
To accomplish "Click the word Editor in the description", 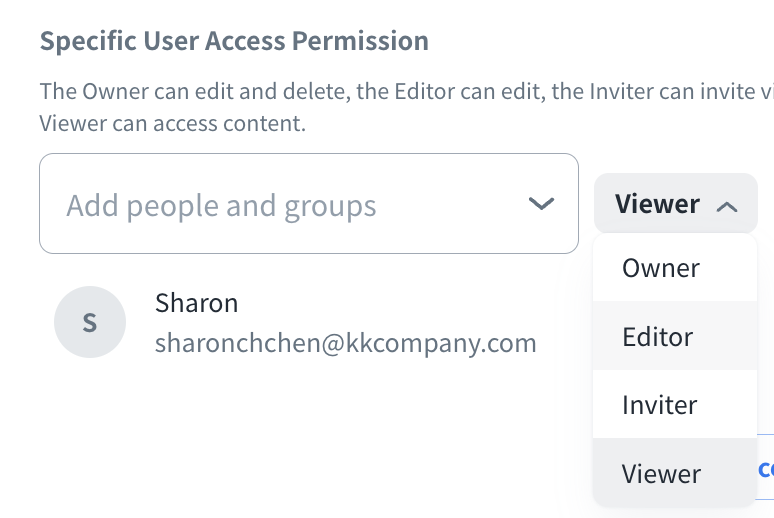I will coord(378,92).
